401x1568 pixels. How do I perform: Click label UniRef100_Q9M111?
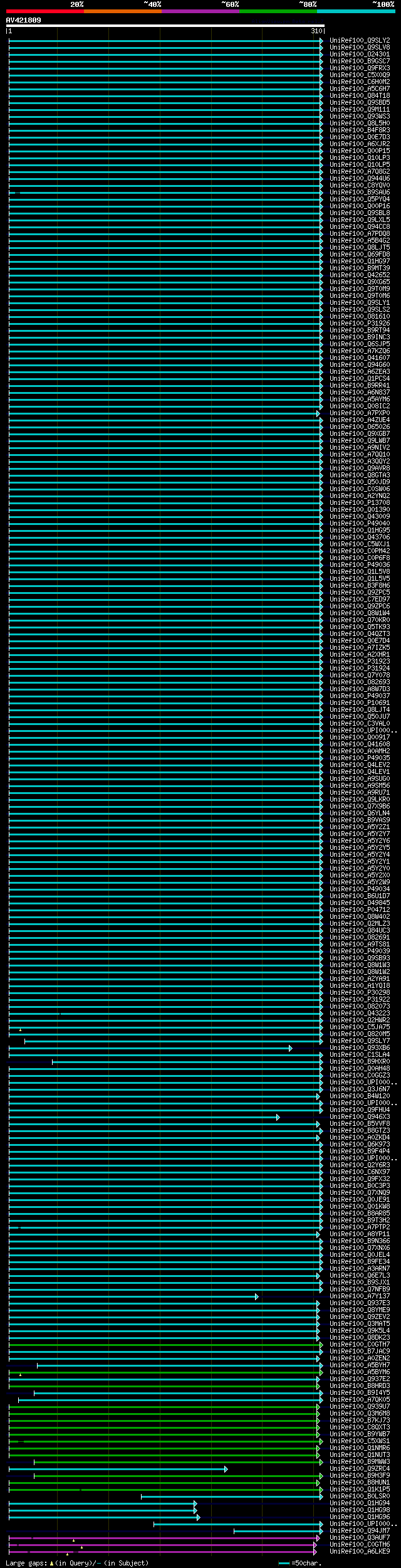pyautogui.click(x=360, y=110)
